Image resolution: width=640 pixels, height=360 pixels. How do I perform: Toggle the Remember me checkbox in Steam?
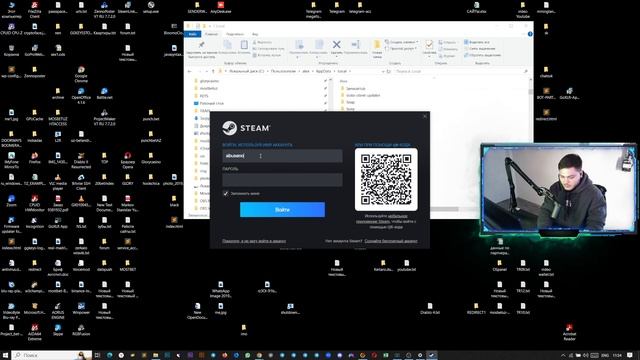tap(226, 193)
